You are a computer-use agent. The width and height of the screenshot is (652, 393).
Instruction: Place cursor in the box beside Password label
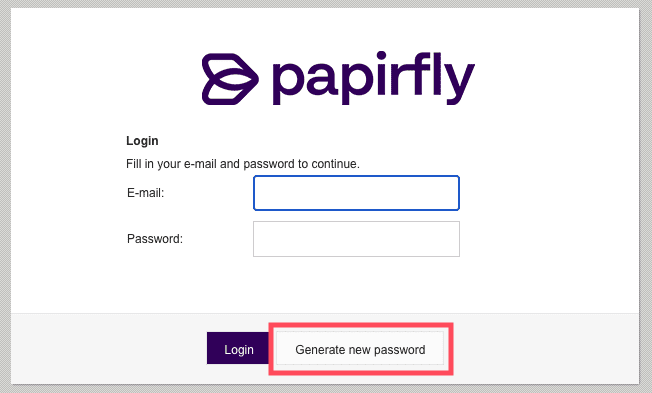(x=356, y=239)
